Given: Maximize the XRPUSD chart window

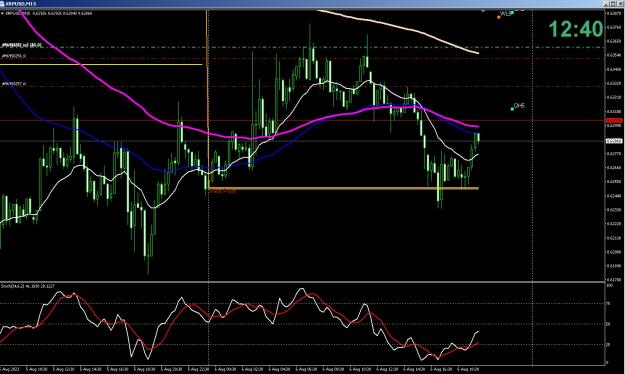Looking at the screenshot, I should (x=613, y=4).
